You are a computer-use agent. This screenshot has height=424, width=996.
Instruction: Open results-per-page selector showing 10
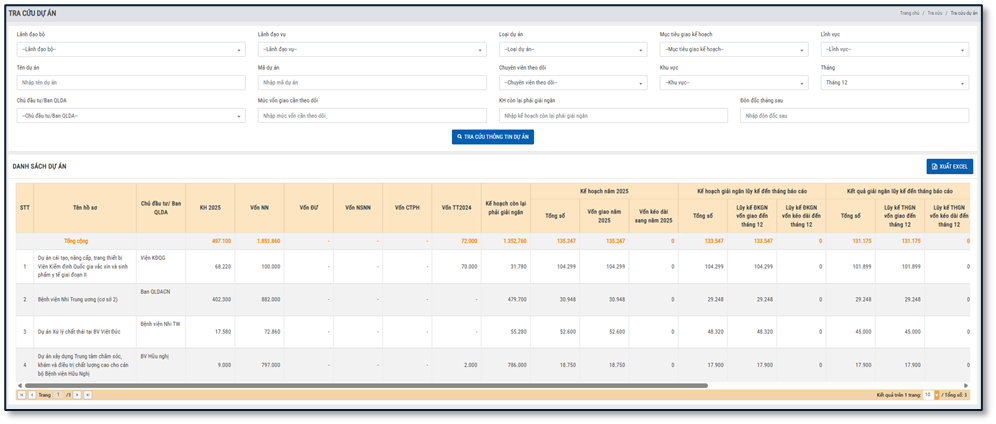pyautogui.click(x=929, y=395)
